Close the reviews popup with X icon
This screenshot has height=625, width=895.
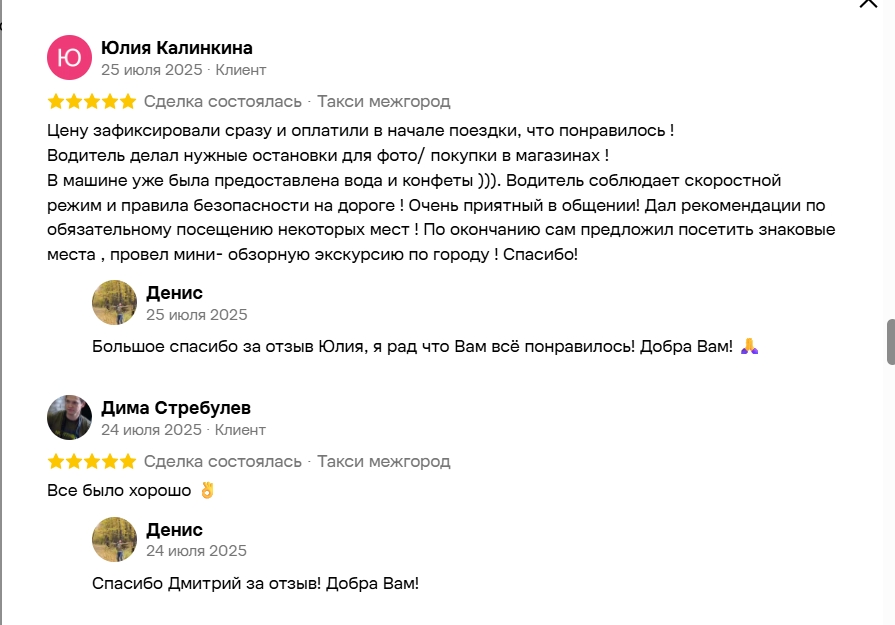tap(868, 3)
